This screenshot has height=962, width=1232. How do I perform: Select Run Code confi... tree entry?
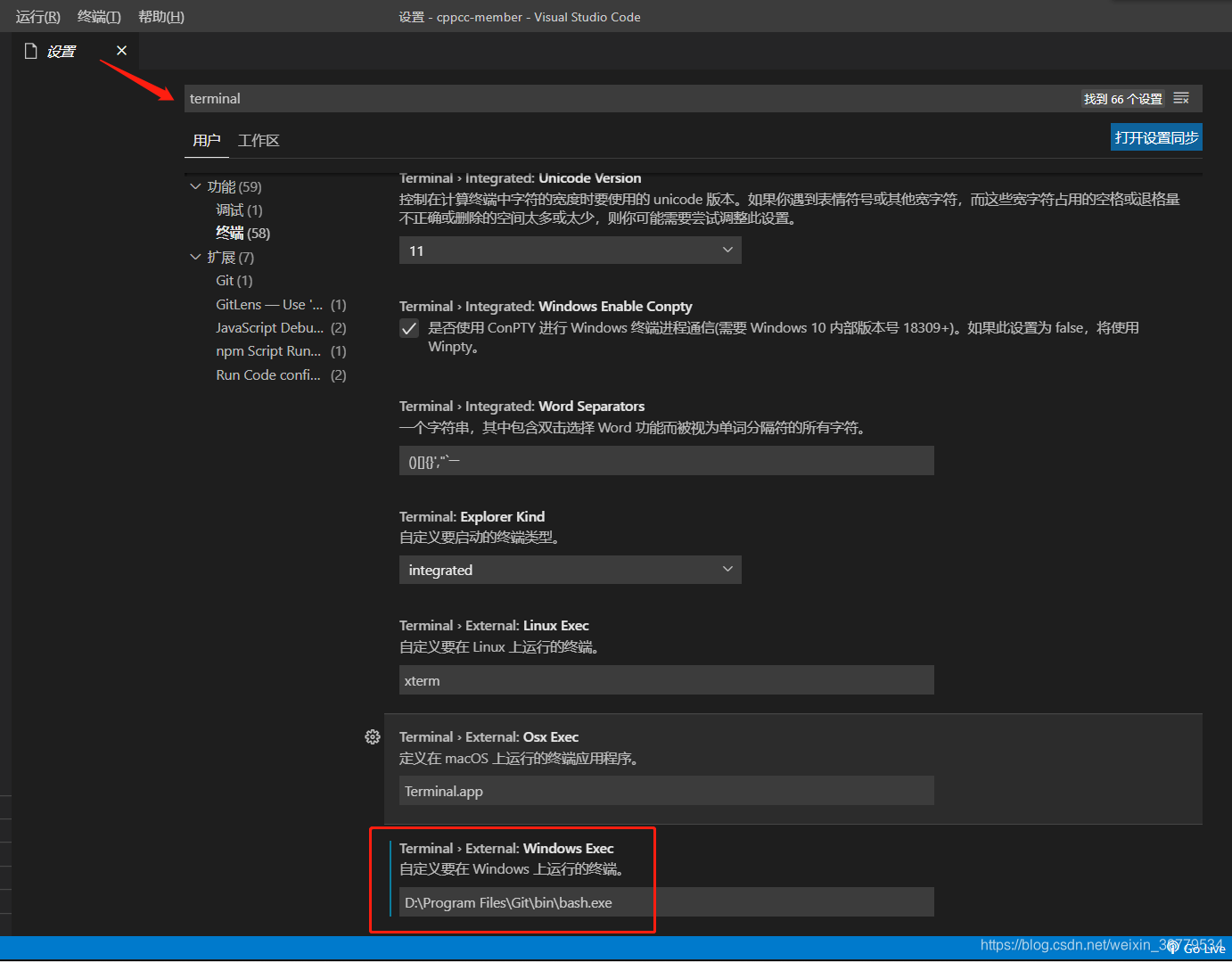tap(280, 375)
